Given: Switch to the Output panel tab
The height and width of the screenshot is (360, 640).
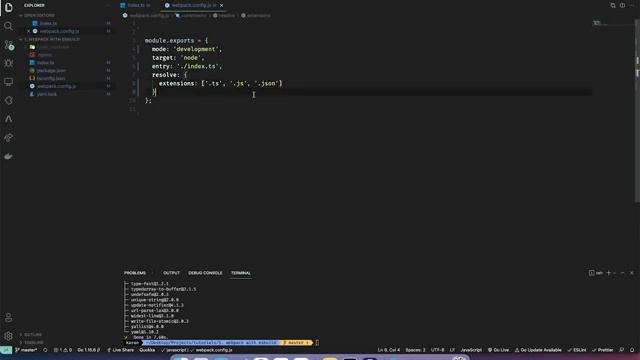Looking at the screenshot, I should 171,273.
